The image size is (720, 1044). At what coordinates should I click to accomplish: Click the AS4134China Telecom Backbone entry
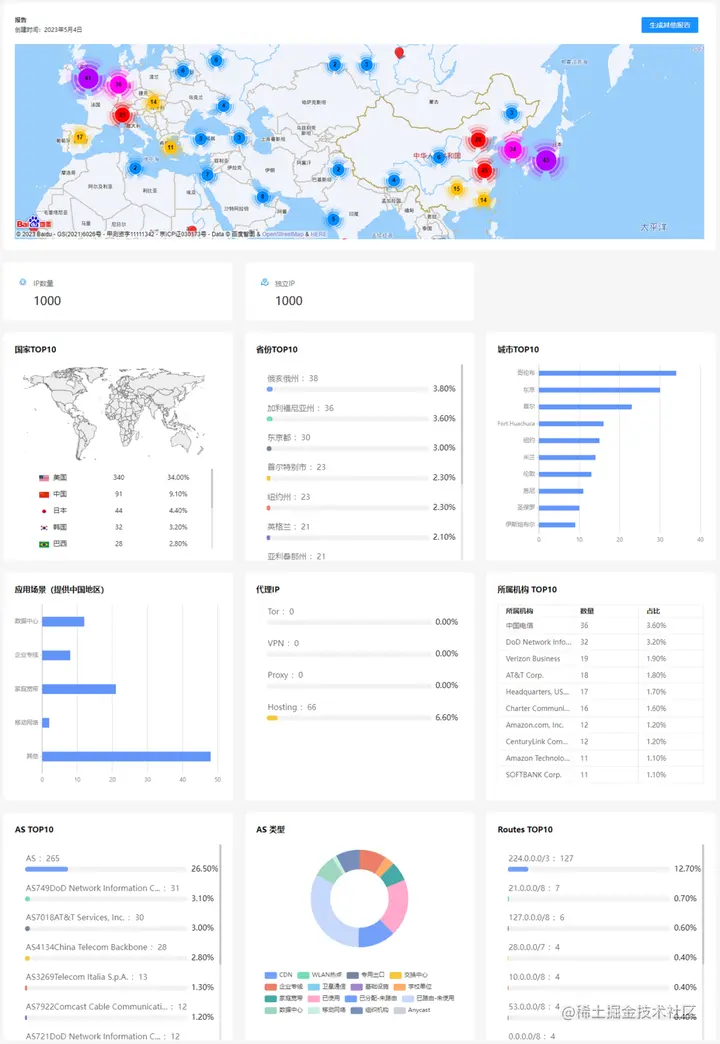(x=97, y=947)
